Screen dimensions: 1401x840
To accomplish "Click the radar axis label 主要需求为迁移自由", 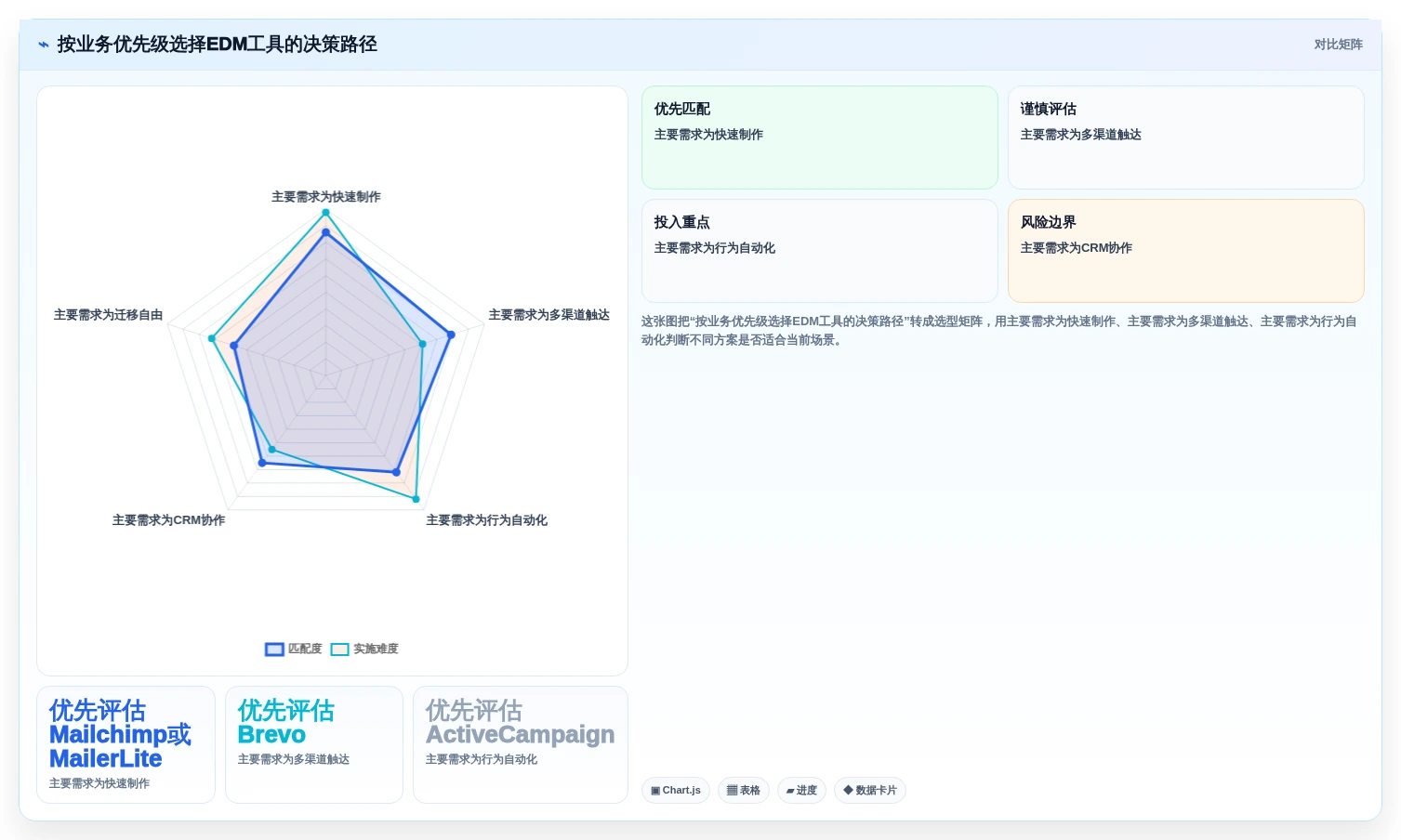I will [x=109, y=315].
